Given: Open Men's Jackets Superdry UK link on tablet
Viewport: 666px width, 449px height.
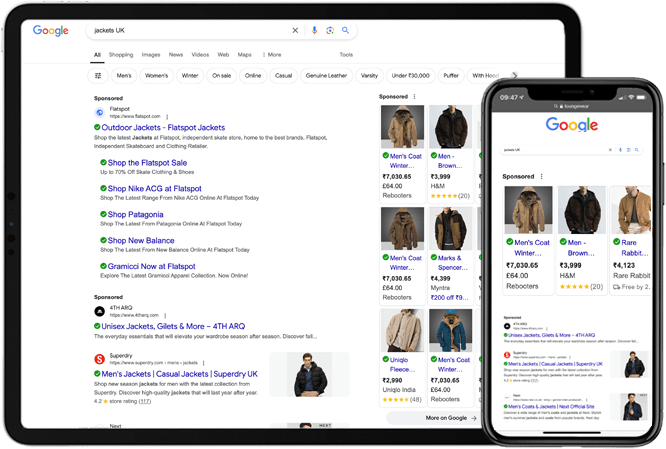Looking at the screenshot, I should pyautogui.click(x=180, y=374).
